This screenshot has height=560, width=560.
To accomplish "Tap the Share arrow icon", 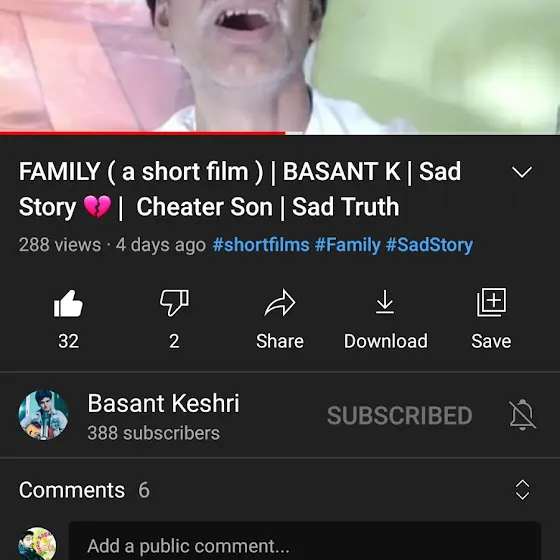I will tap(280, 303).
